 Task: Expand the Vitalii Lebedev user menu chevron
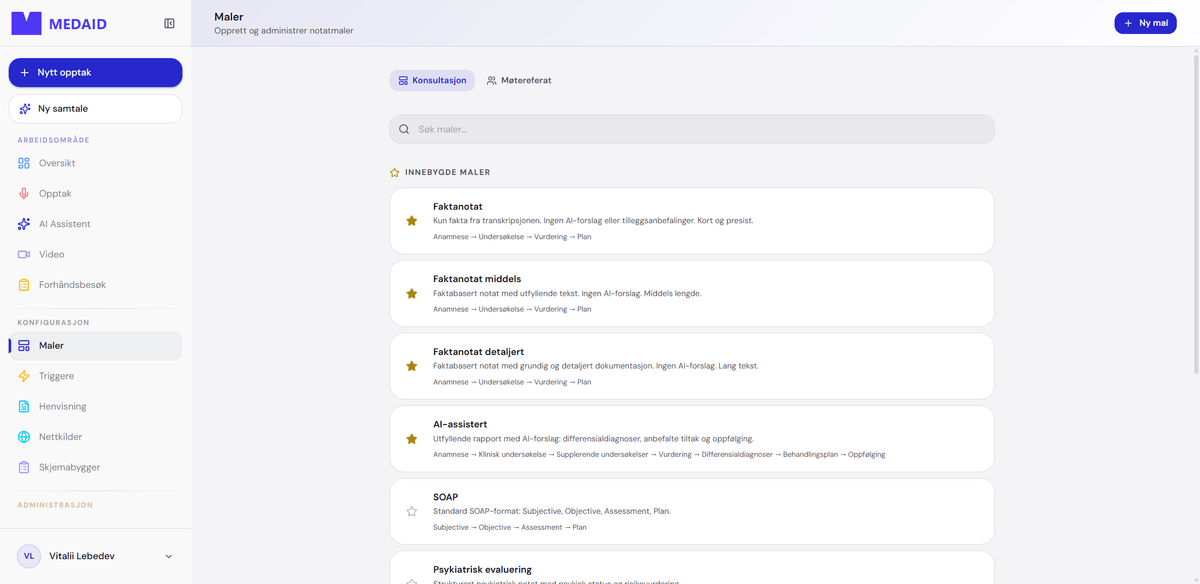point(168,556)
